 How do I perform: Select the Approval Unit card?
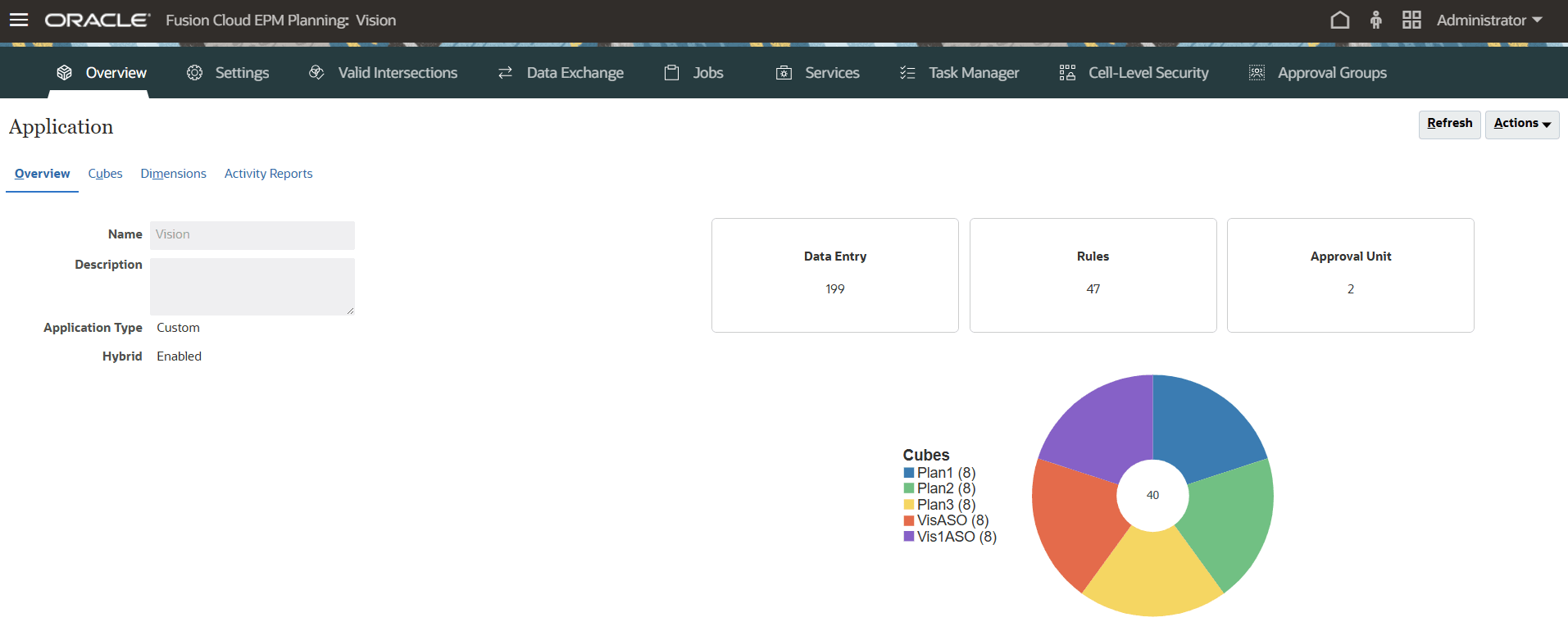(1351, 275)
